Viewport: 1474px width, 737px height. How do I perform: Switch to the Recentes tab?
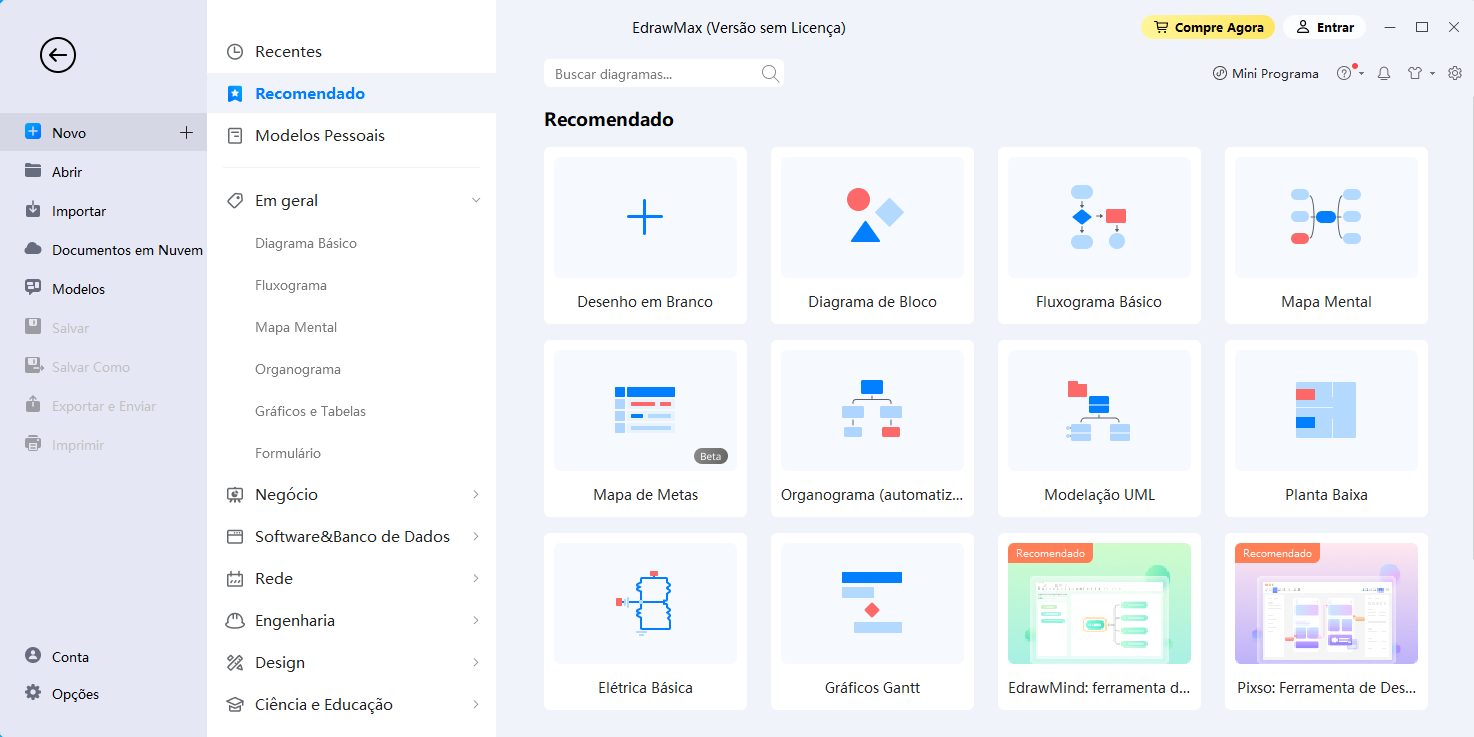[288, 52]
